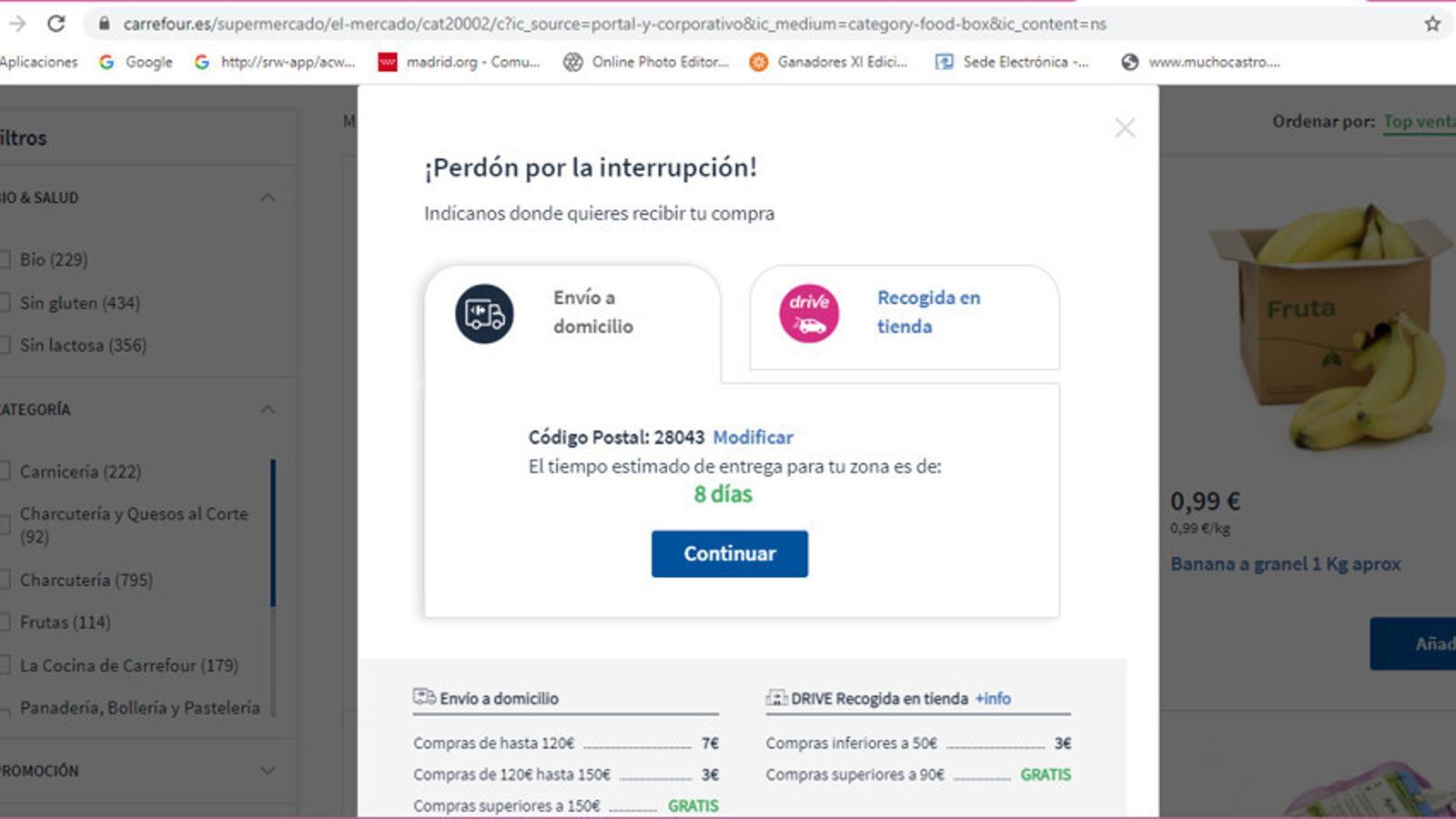Open the madrid.org bookmark
This screenshot has height=819, width=1456.
pyautogui.click(x=460, y=62)
